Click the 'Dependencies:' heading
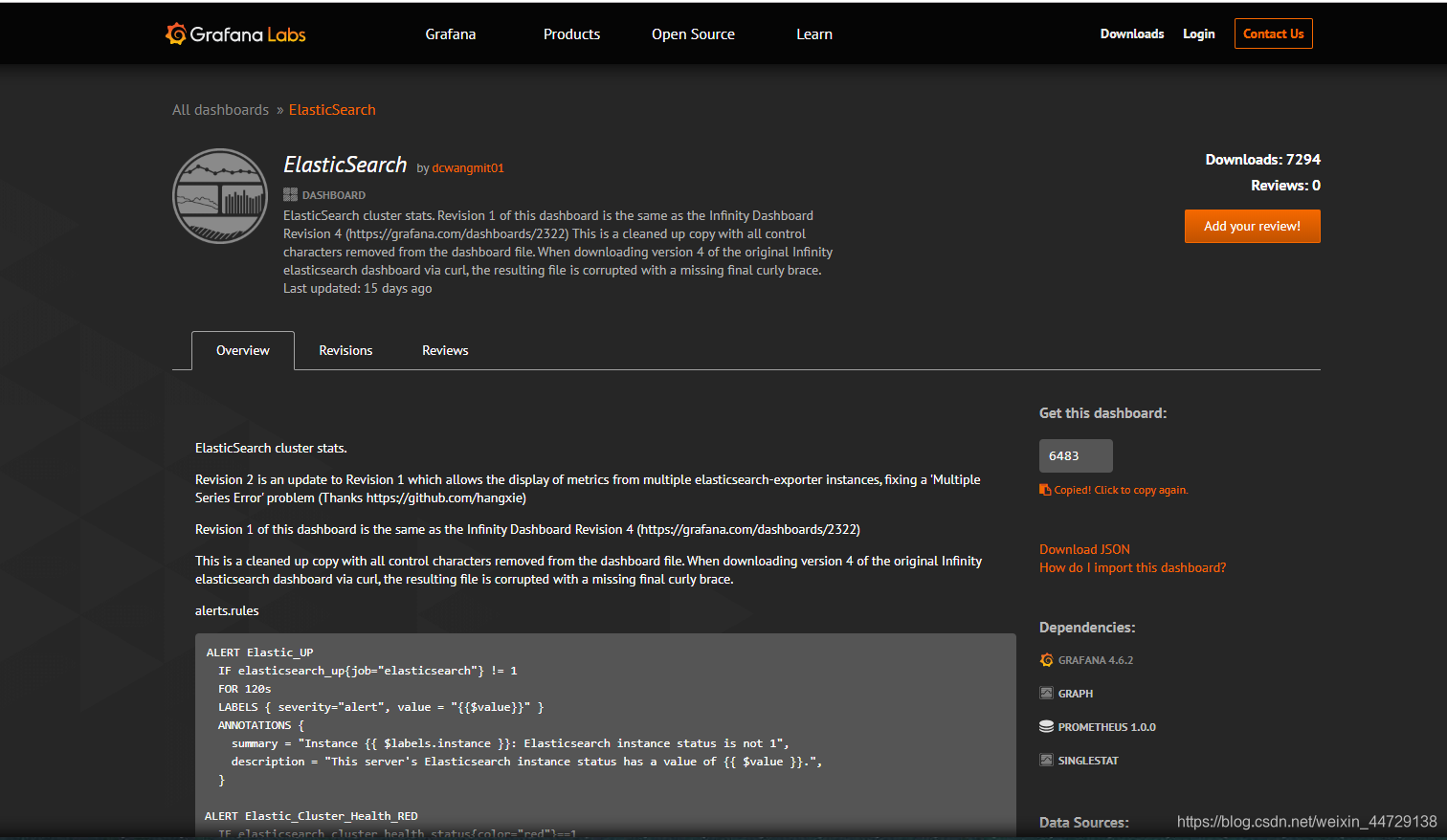Viewport: 1447px width, 840px height. tap(1087, 628)
